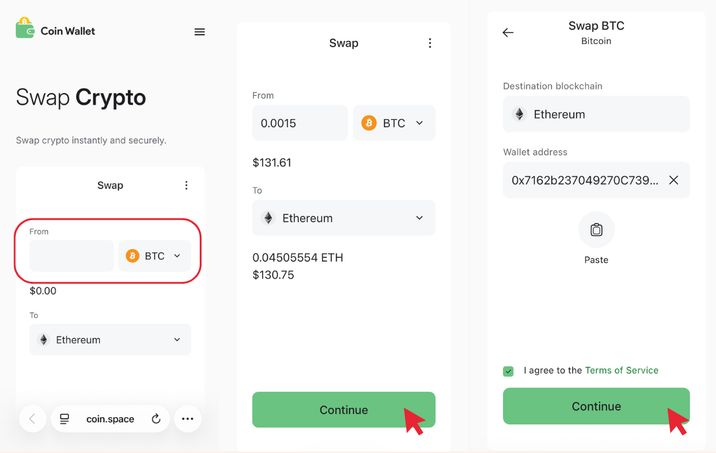Click Continue on the Swap BTC screen

[596, 406]
